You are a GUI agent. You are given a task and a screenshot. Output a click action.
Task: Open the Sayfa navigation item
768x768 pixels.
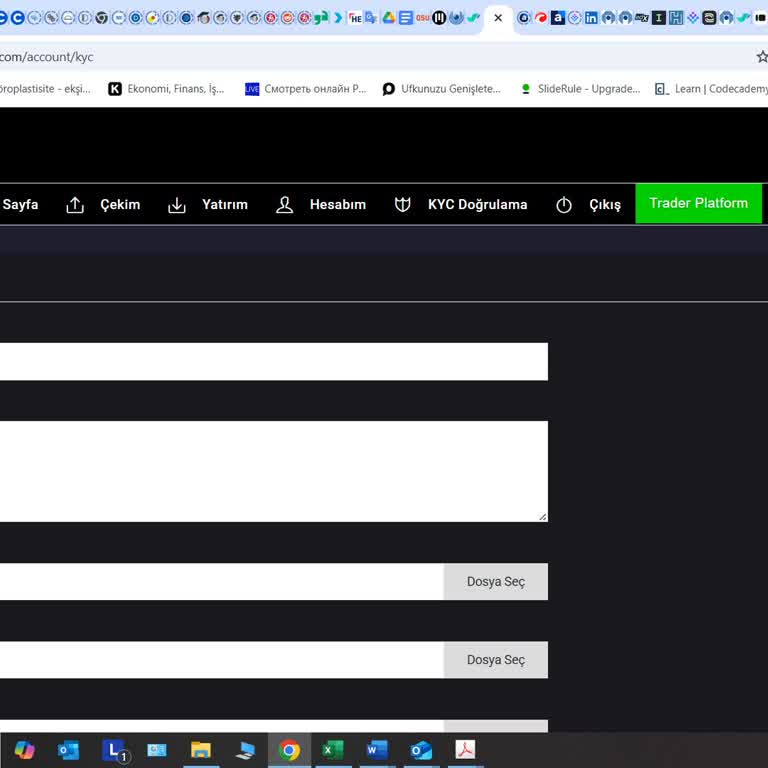20,204
